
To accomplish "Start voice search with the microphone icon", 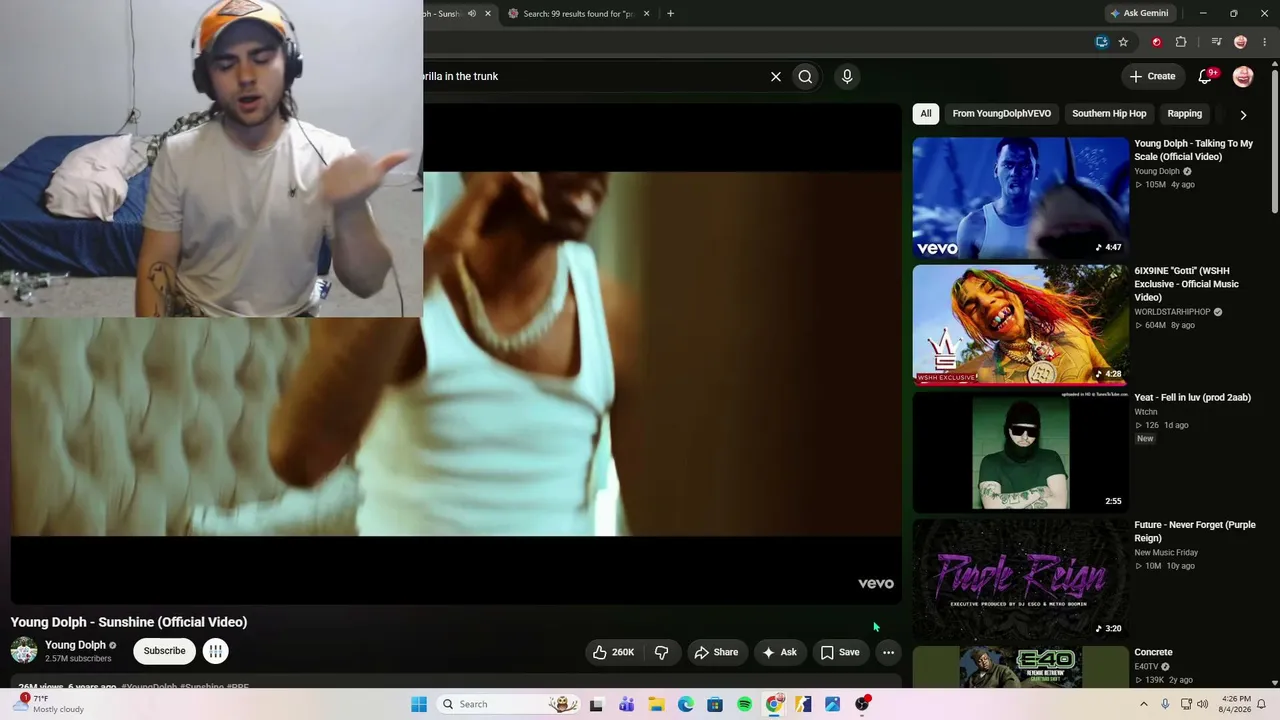I will 847,76.
